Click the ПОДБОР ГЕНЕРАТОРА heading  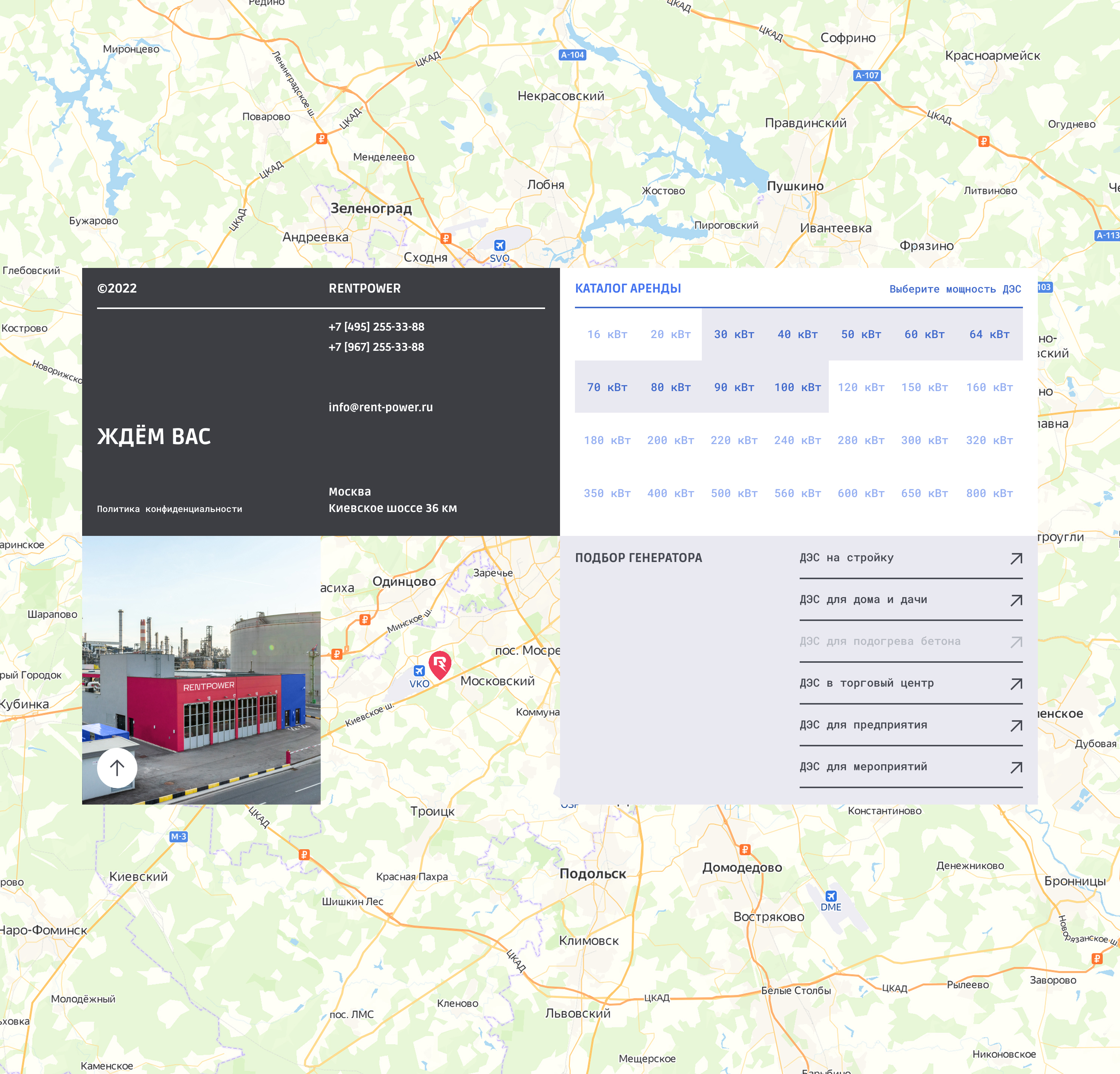point(638,558)
